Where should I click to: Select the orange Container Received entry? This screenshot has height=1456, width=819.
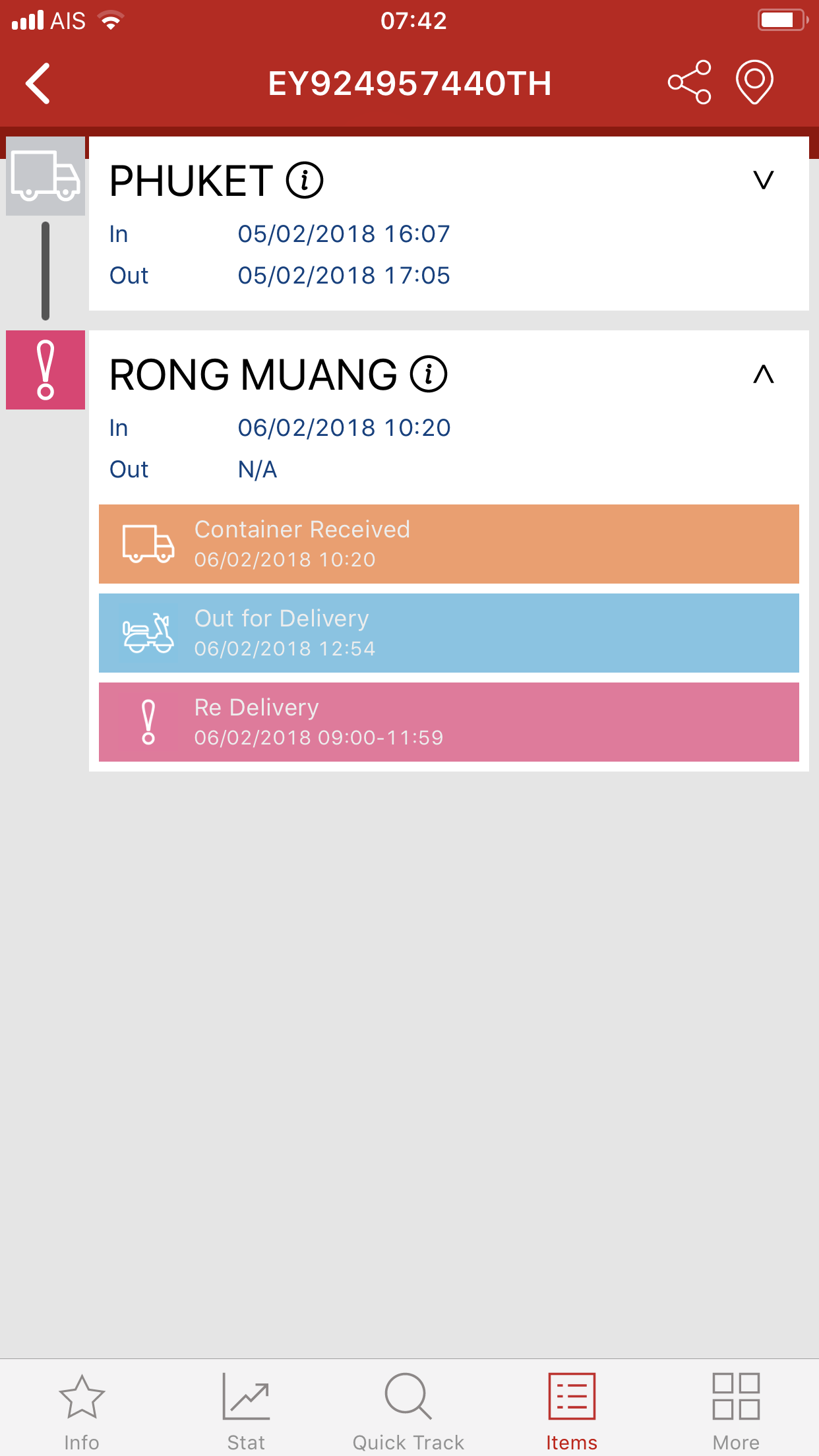tap(448, 544)
